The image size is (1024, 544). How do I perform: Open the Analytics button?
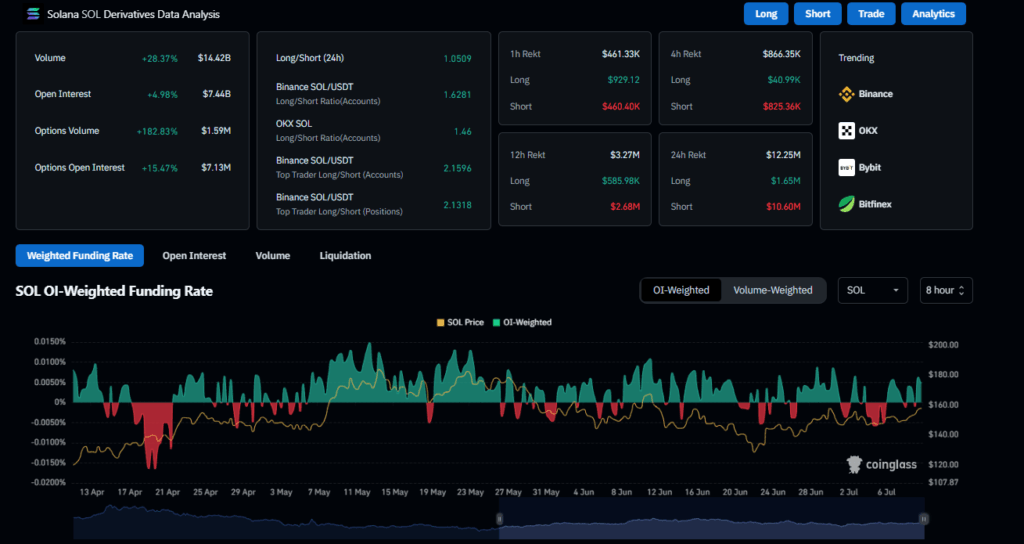(x=933, y=14)
